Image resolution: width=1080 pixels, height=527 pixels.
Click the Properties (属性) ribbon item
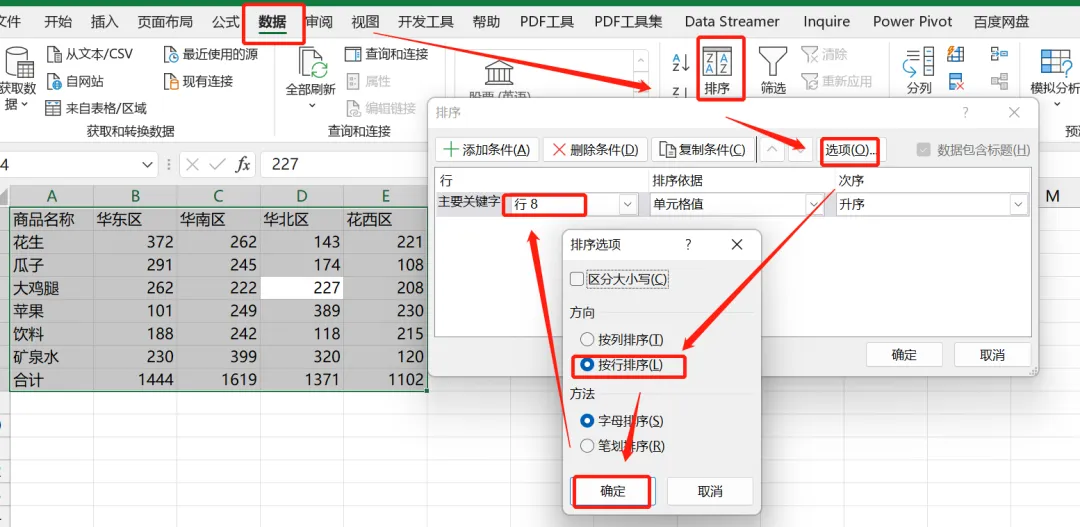(368, 81)
